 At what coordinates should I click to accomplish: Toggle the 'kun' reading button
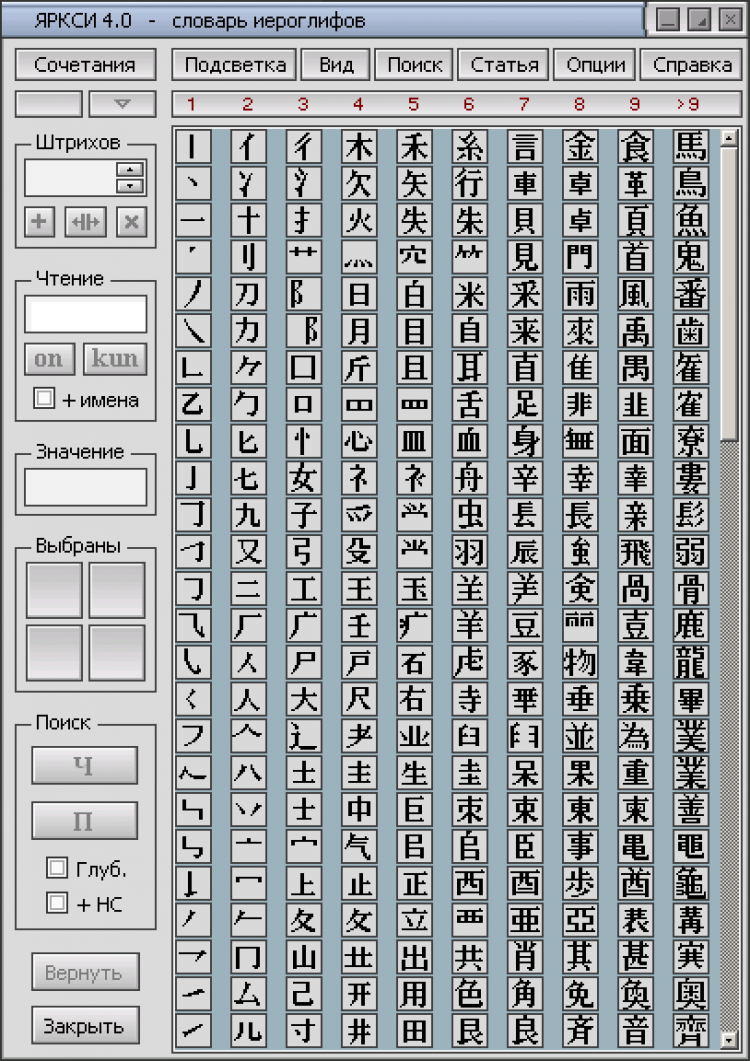click(x=114, y=359)
